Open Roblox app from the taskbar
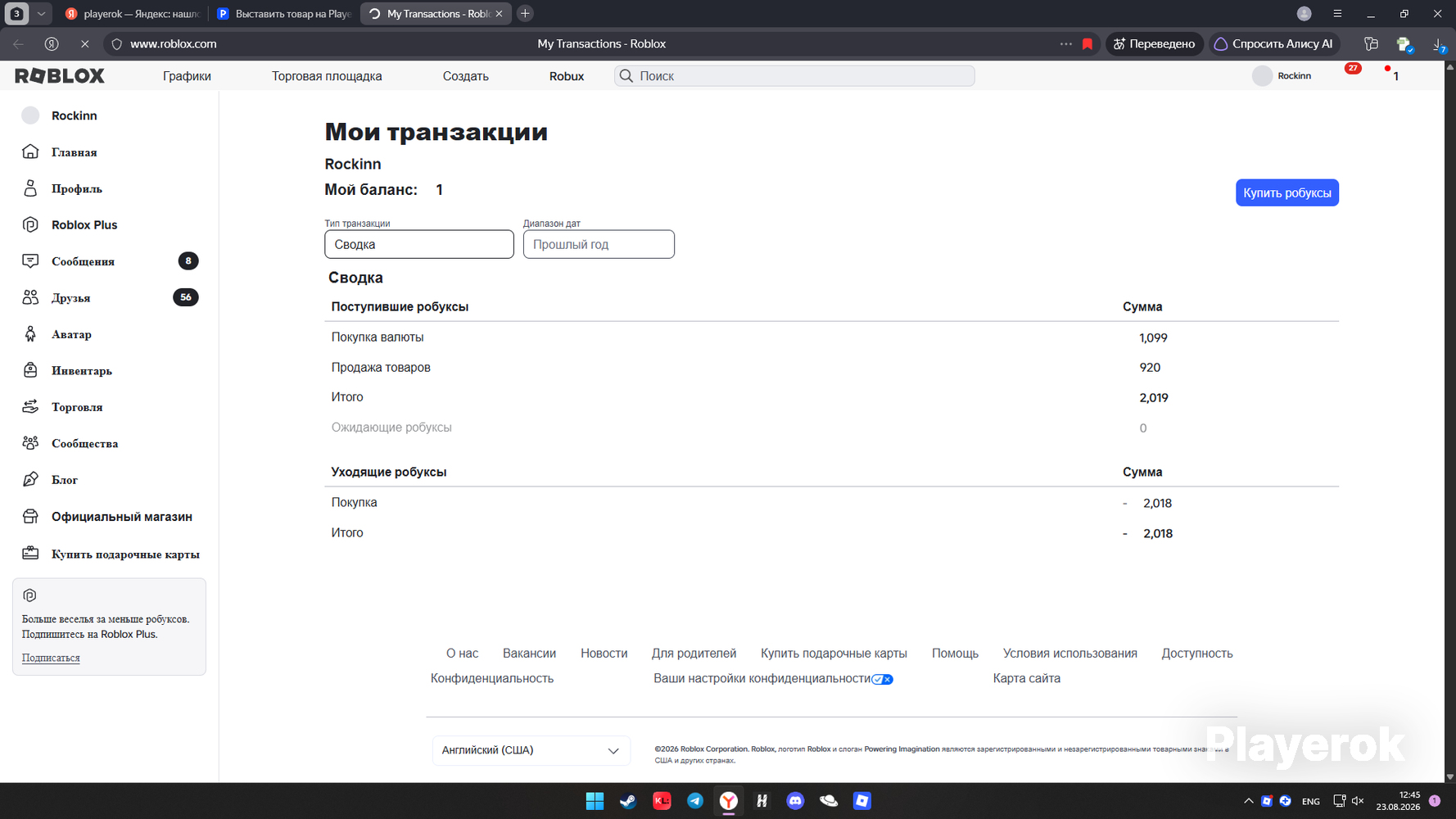Image resolution: width=1456 pixels, height=819 pixels. [862, 801]
